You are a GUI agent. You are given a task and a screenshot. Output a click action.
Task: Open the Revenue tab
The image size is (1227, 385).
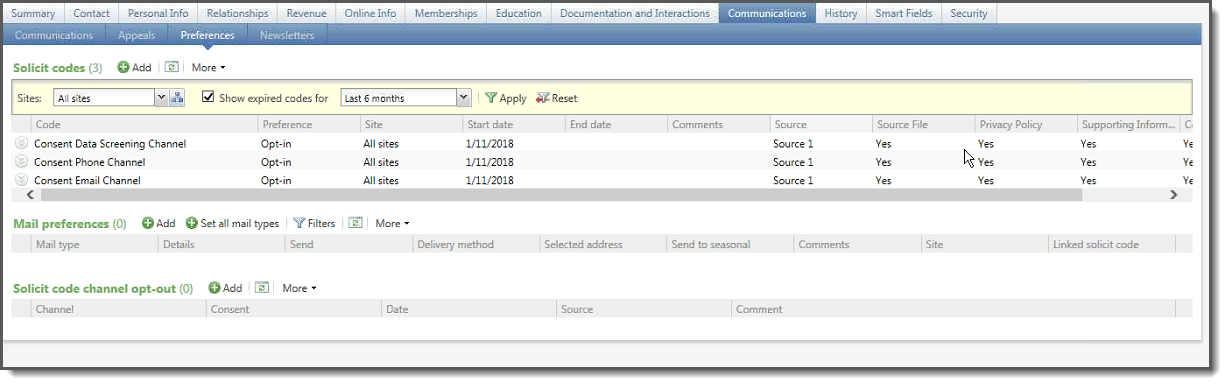(306, 13)
